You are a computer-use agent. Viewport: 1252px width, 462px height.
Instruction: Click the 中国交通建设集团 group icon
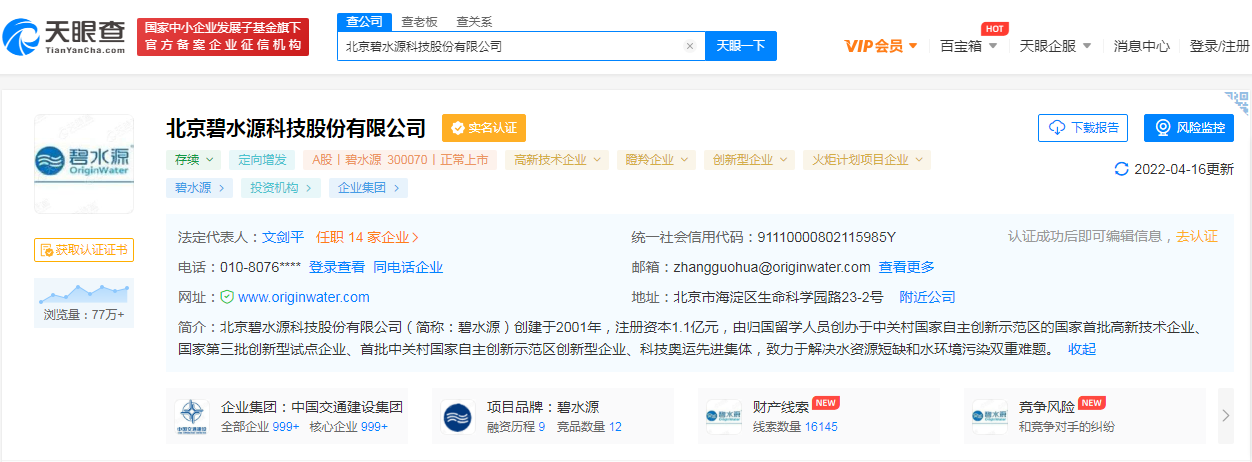(x=191, y=416)
